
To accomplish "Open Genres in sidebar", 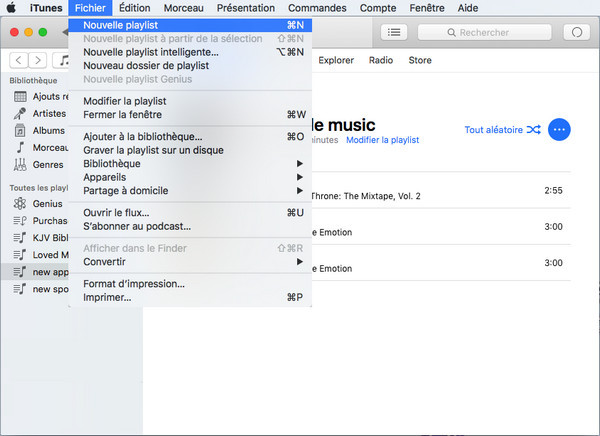I will point(39,165).
